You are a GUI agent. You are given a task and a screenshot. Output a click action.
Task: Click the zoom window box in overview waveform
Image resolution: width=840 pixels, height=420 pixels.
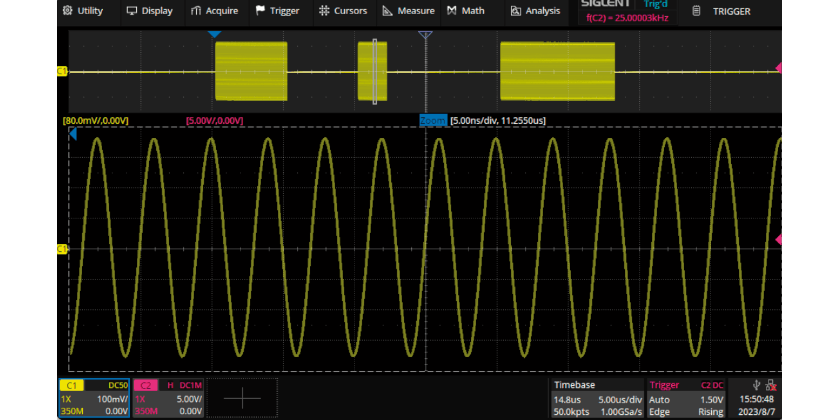pos(374,70)
